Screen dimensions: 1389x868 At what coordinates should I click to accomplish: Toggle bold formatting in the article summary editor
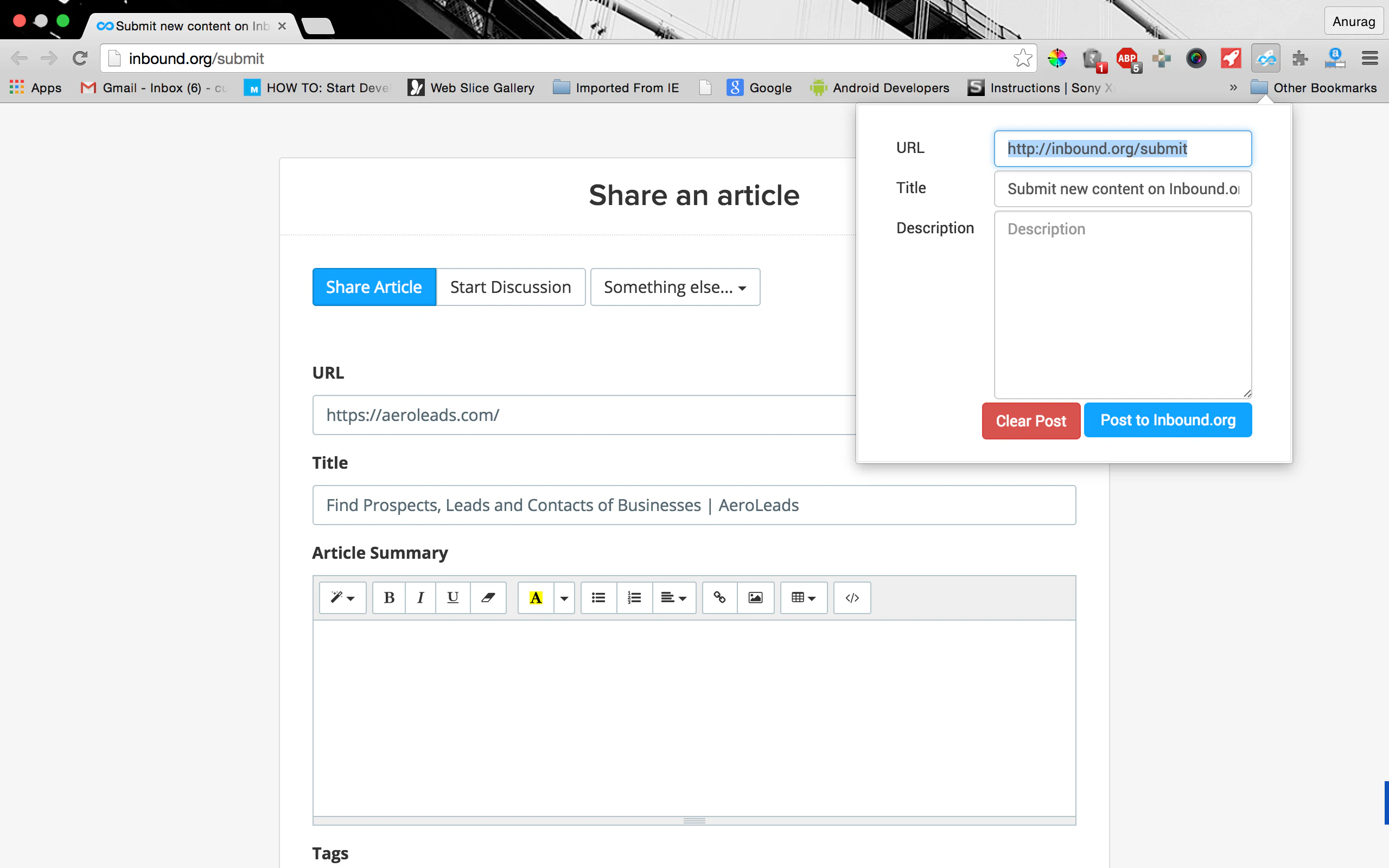pyautogui.click(x=388, y=598)
